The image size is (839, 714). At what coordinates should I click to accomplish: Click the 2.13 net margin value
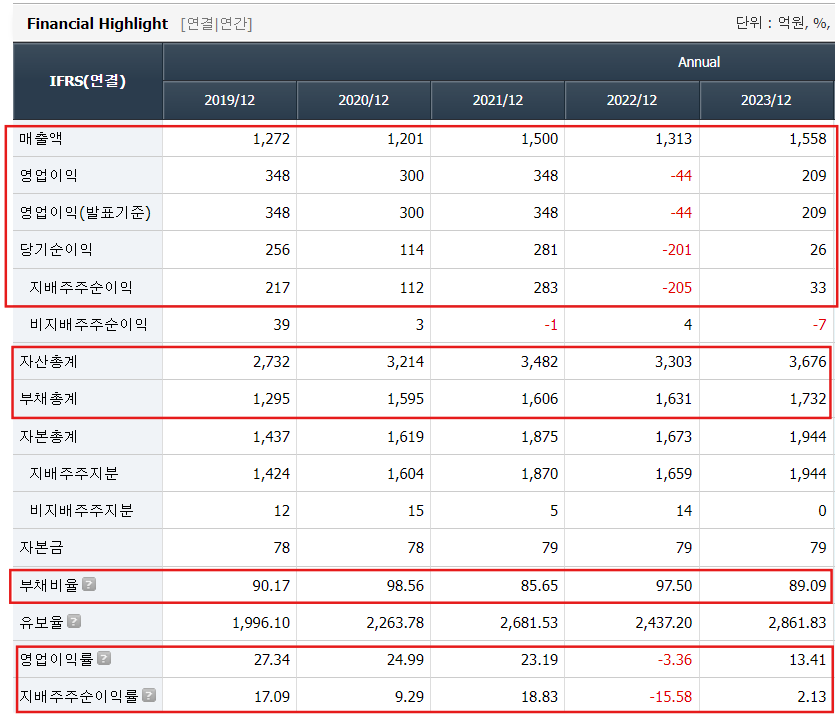point(812,697)
